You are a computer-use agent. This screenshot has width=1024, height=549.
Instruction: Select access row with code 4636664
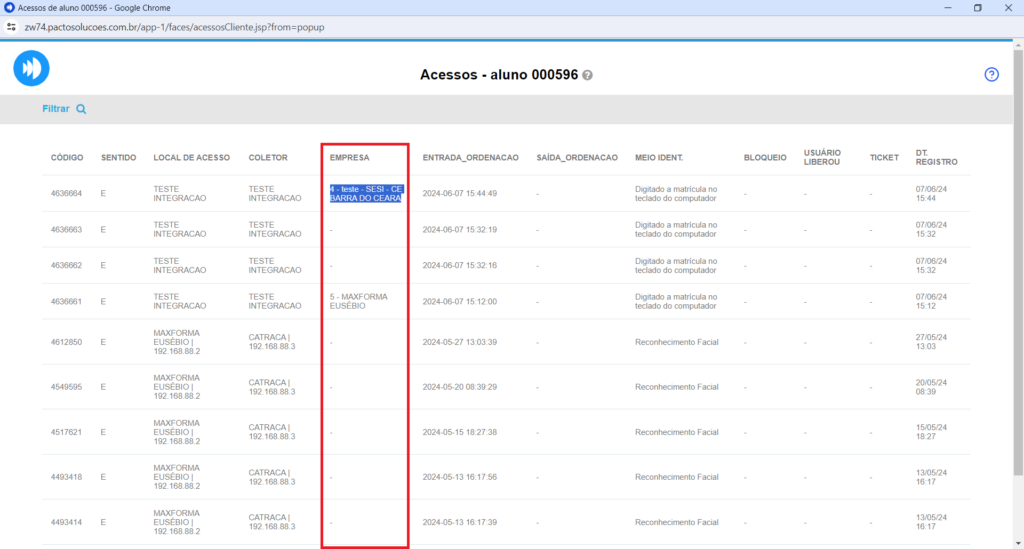[x=66, y=193]
